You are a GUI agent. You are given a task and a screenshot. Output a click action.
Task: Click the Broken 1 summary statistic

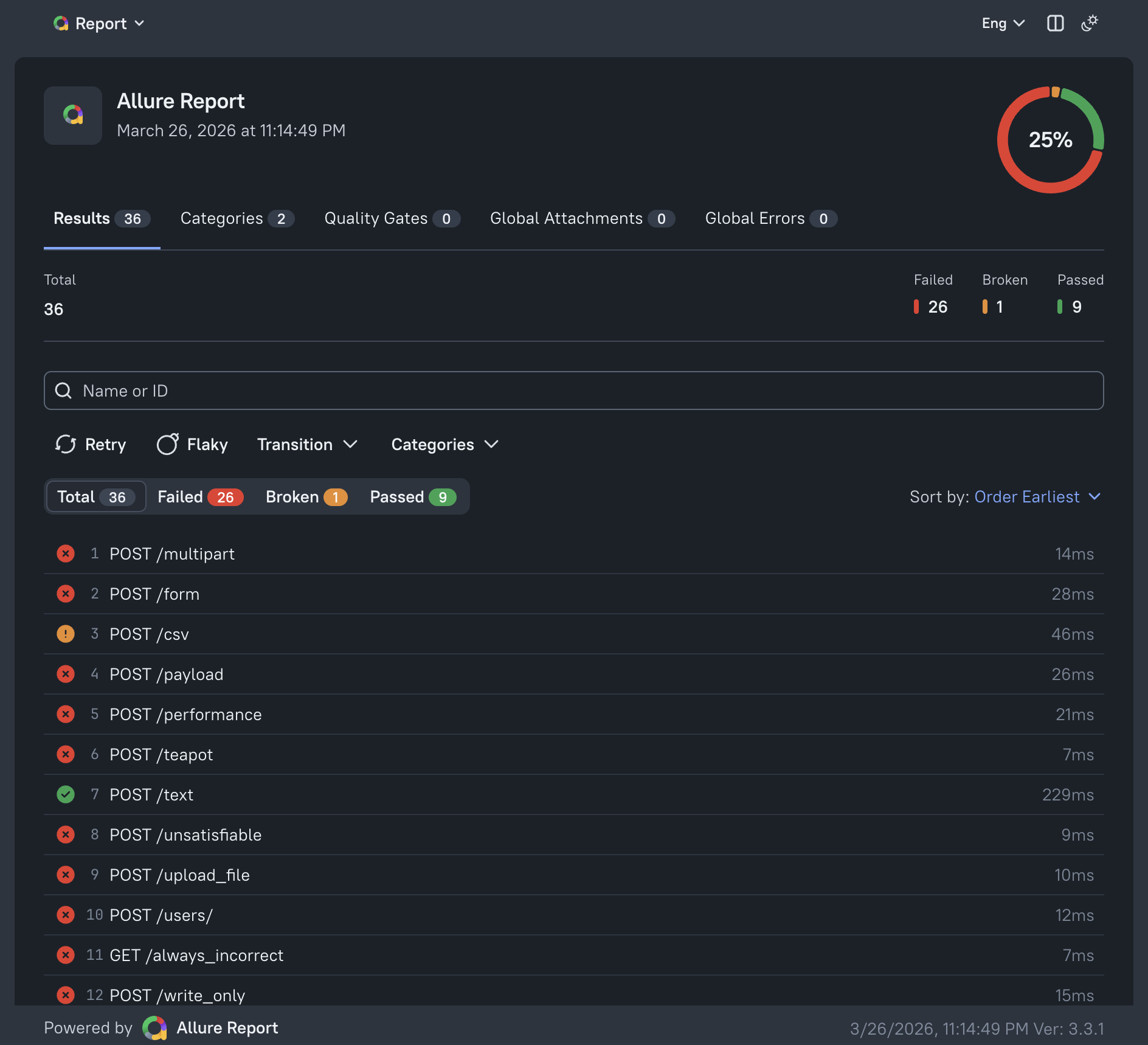[x=1005, y=294]
